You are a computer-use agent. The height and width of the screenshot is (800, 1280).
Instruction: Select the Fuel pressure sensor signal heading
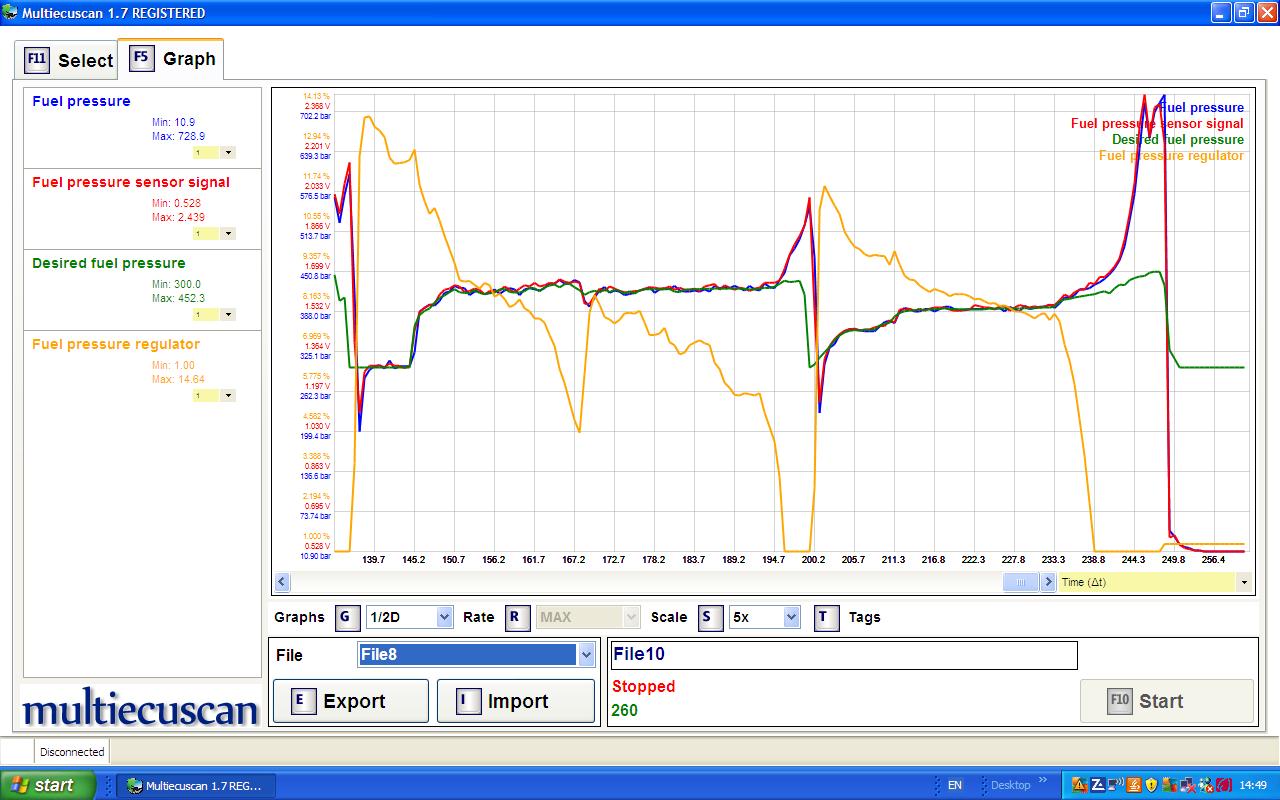pyautogui.click(x=131, y=182)
